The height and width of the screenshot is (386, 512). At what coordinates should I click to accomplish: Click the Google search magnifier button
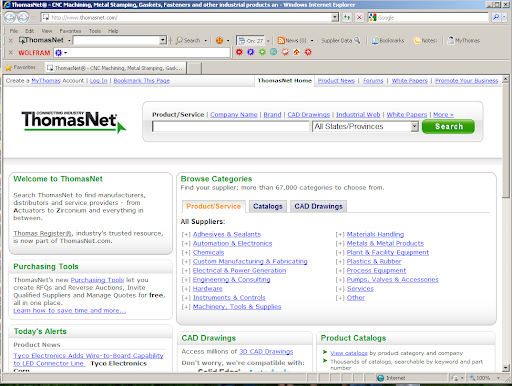point(496,17)
